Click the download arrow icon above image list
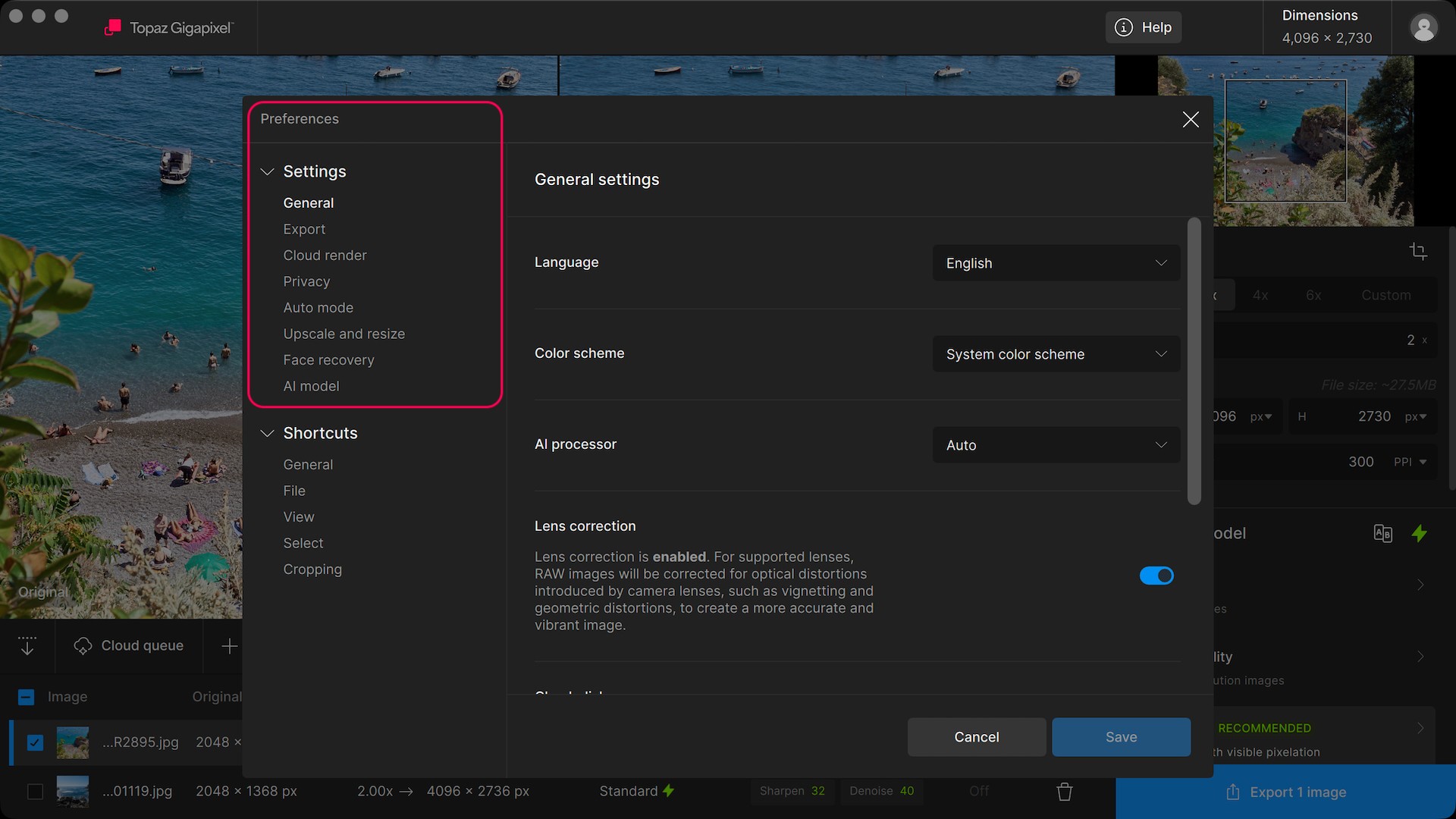Viewport: 1456px width, 819px height. point(27,646)
